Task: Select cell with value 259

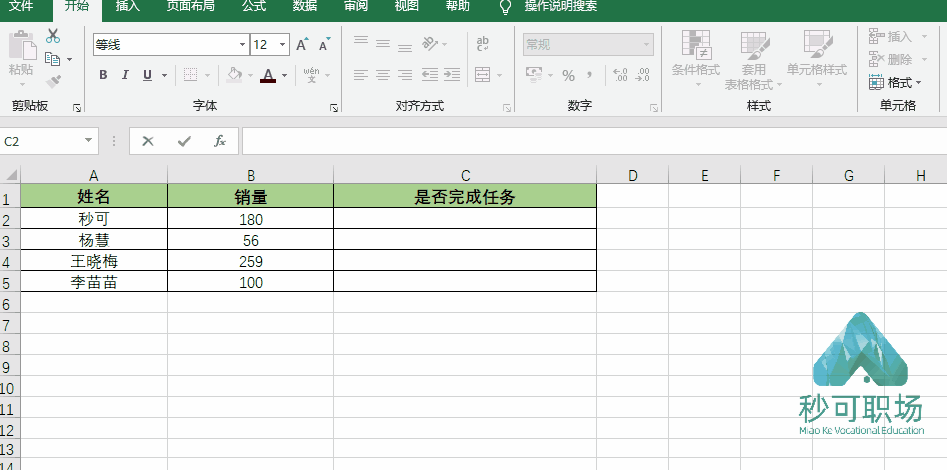Action: pos(251,261)
